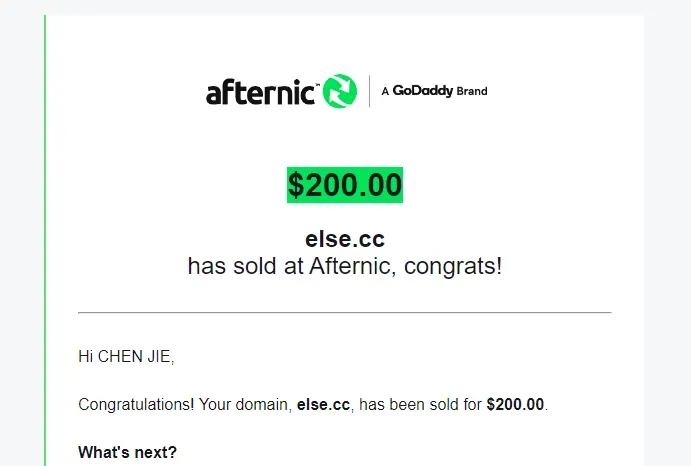The image size is (691, 466).
Task: Click the 'has sold at Afternic, congrats!' line
Action: coord(345,266)
